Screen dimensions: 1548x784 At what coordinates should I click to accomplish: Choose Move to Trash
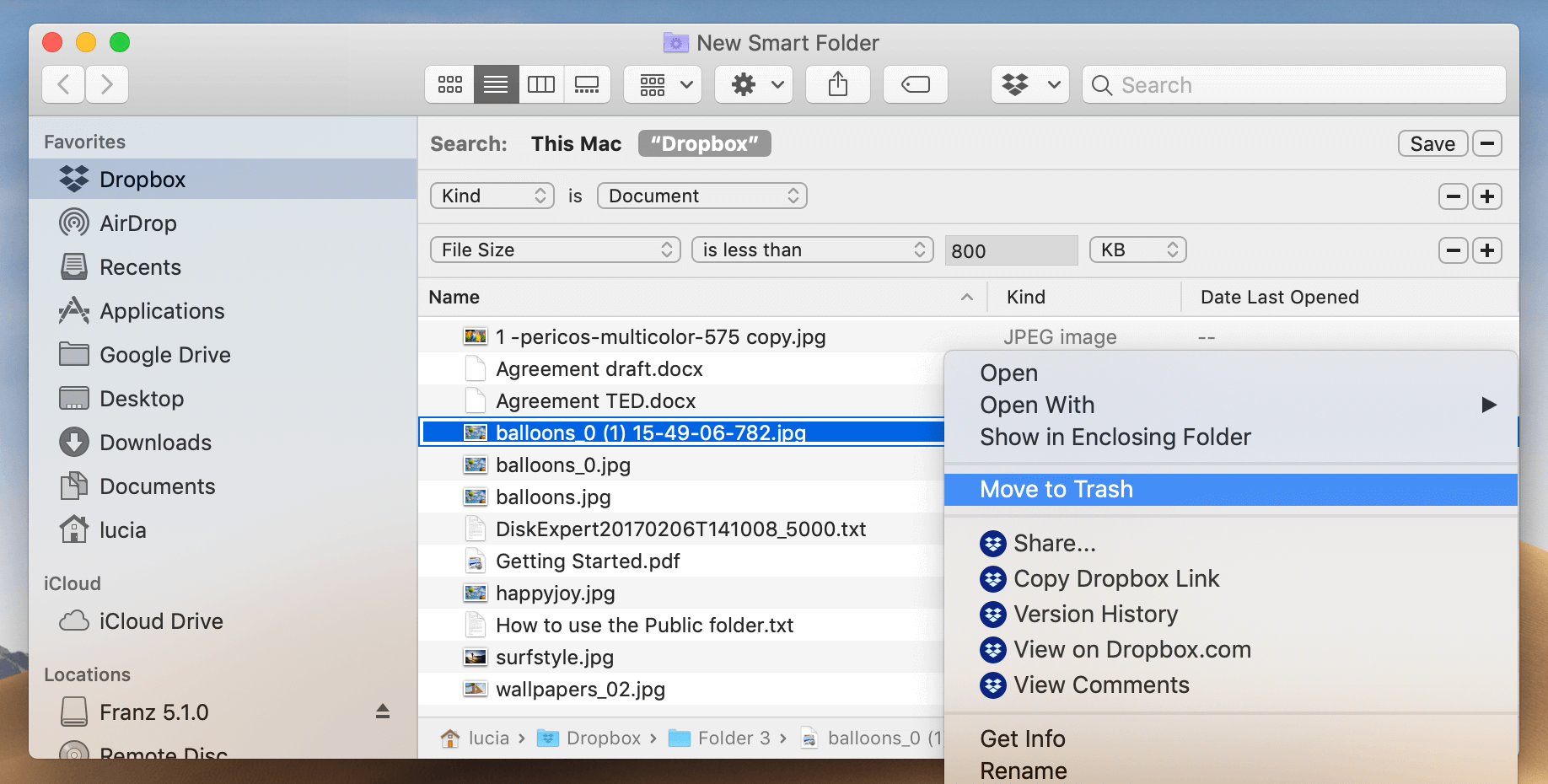(1231, 489)
